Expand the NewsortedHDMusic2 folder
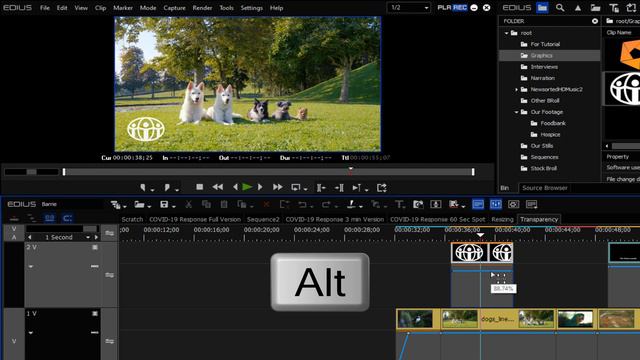Screen dimensions: 640x360 516,89
